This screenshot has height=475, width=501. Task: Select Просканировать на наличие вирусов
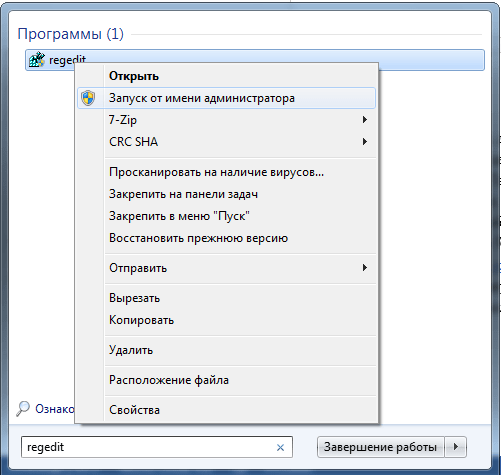coord(226,172)
